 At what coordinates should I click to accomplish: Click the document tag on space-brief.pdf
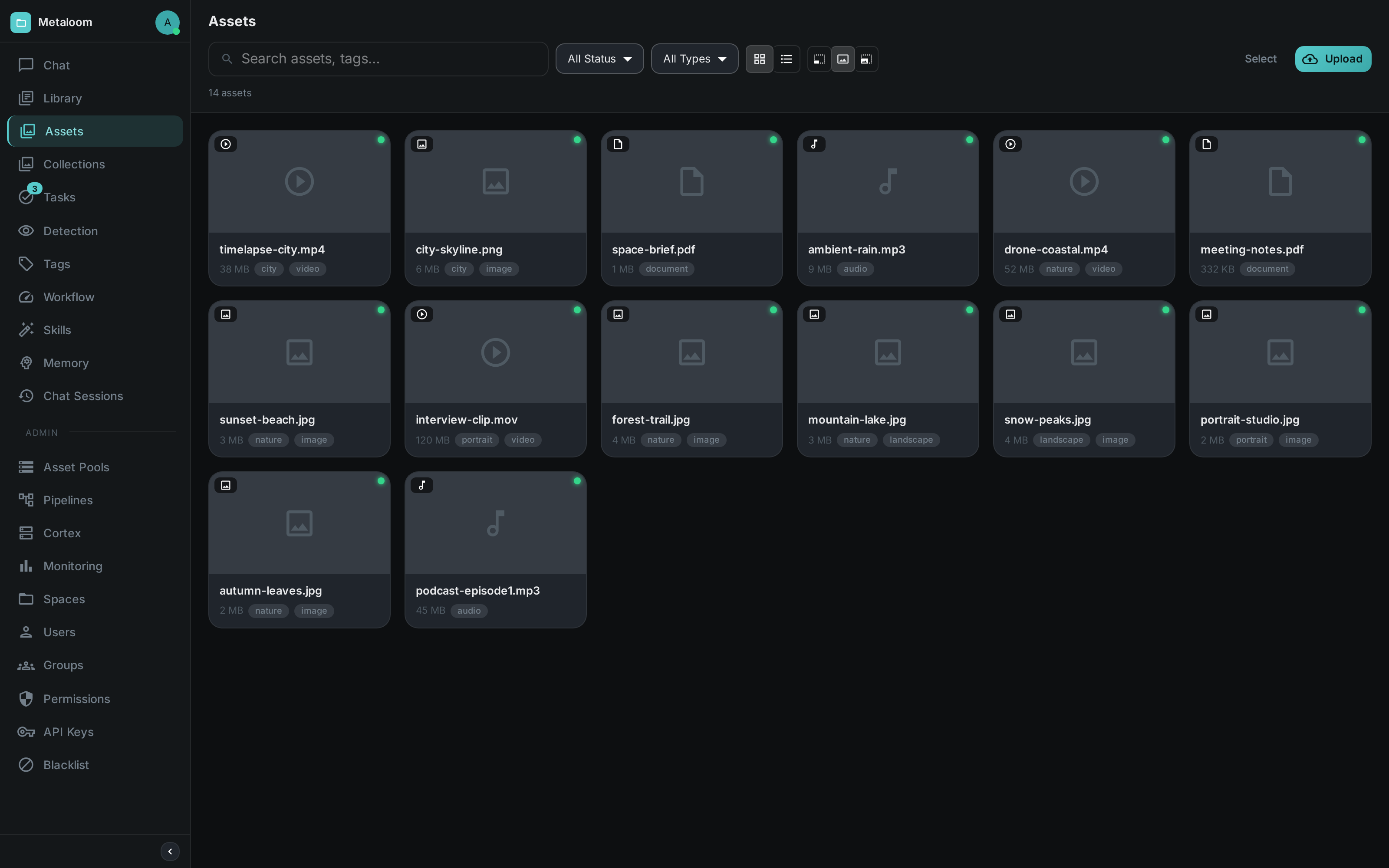pos(666,269)
